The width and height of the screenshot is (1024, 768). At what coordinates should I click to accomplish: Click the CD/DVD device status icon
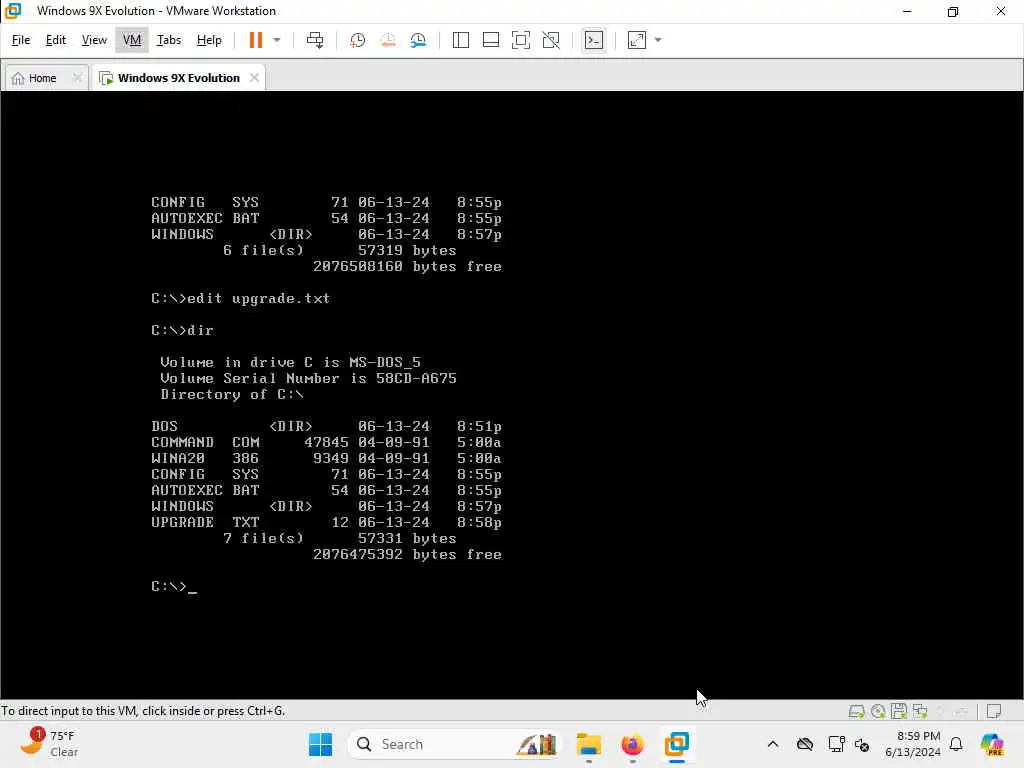[x=878, y=711]
